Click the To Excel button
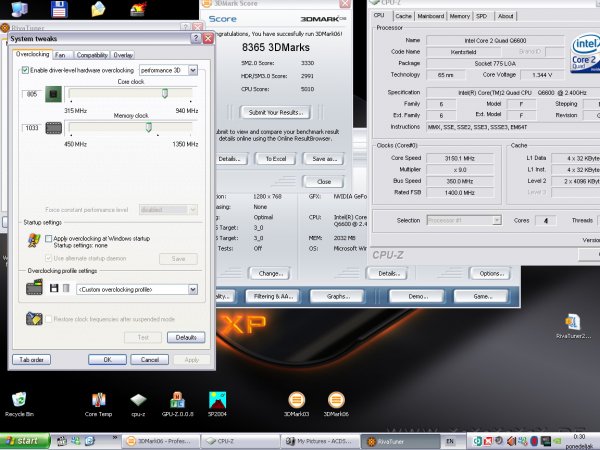This screenshot has height=450, width=600. click(x=276, y=159)
